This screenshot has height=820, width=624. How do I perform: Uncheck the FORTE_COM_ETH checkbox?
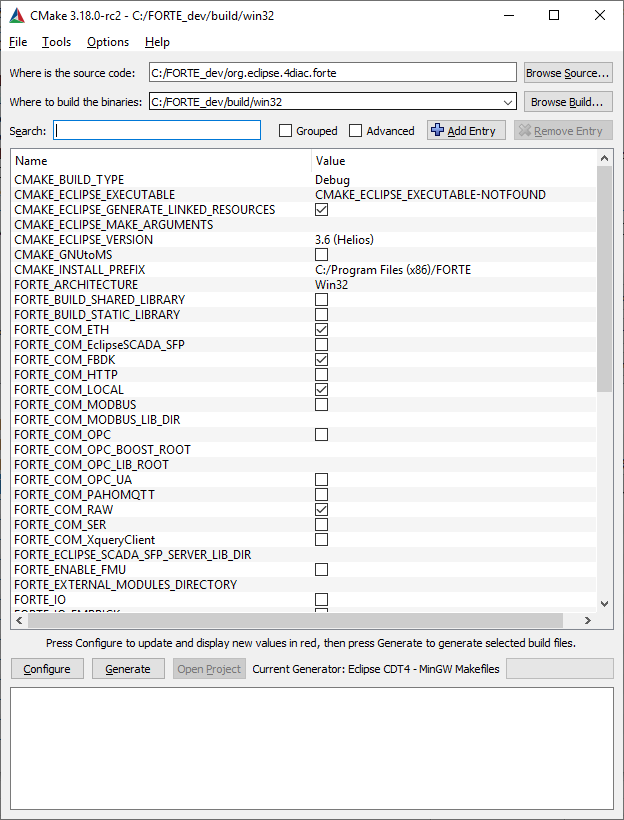pyautogui.click(x=322, y=329)
